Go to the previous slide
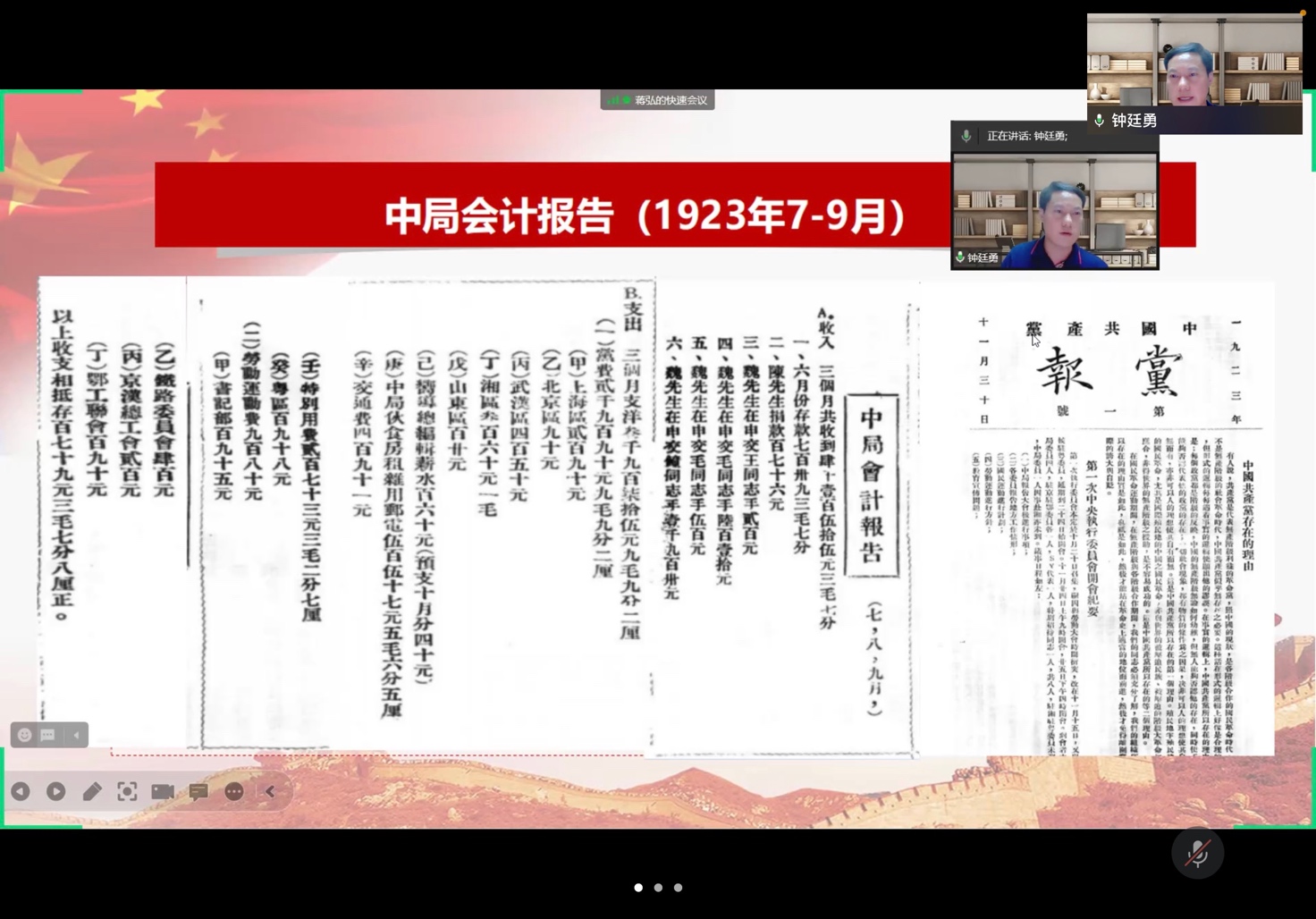The height and width of the screenshot is (919, 1316). (x=21, y=791)
